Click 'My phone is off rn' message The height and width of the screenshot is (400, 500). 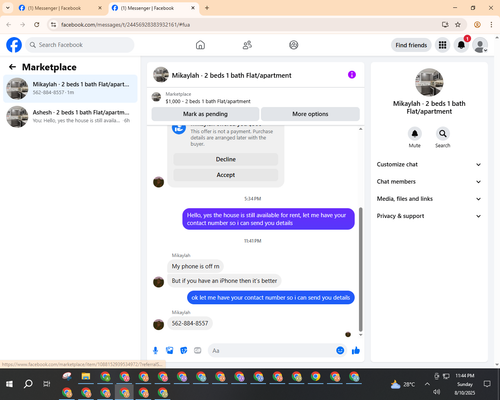195,266
